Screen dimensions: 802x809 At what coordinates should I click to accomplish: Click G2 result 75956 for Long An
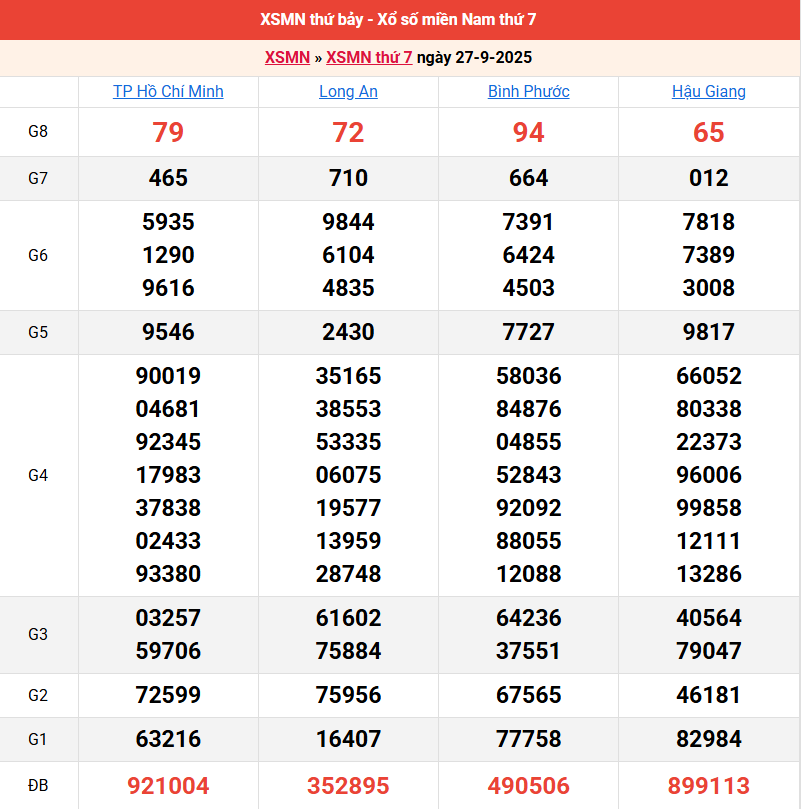348,695
